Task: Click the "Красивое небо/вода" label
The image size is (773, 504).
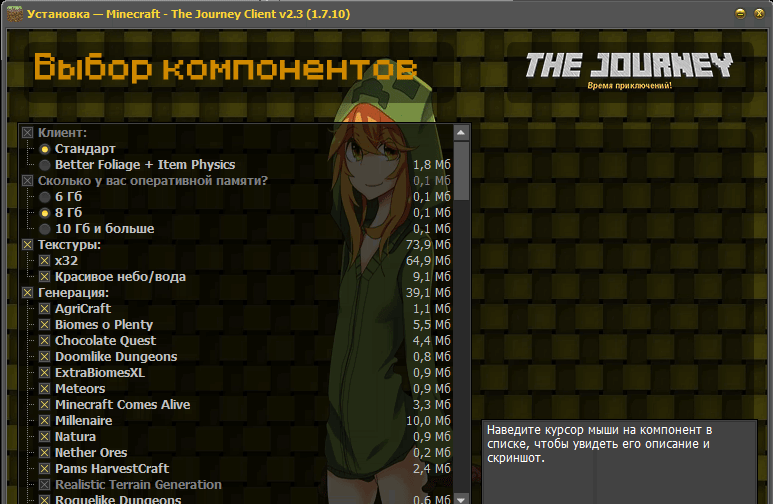Action: pyautogui.click(x=120, y=277)
